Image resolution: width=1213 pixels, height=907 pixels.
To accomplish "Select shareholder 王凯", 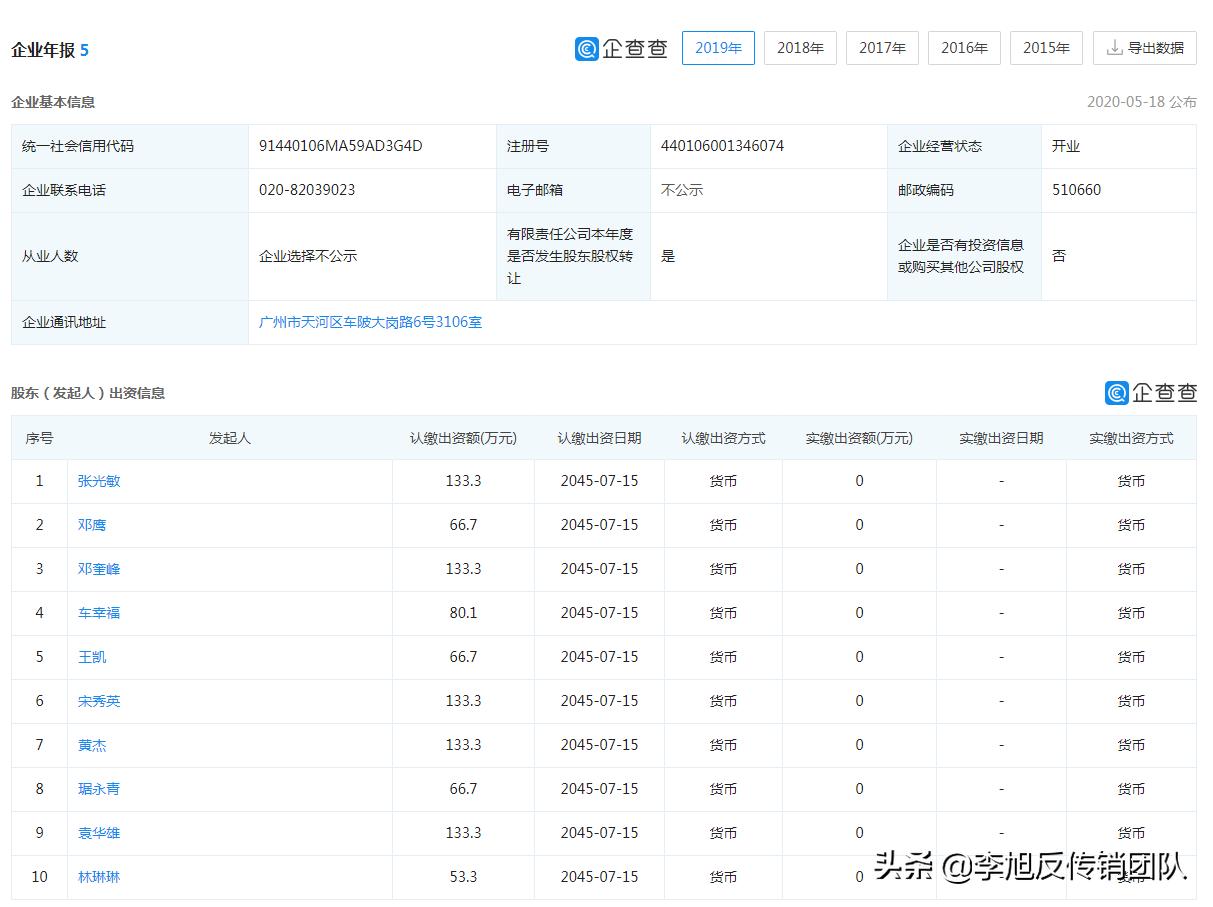I will point(92,657).
